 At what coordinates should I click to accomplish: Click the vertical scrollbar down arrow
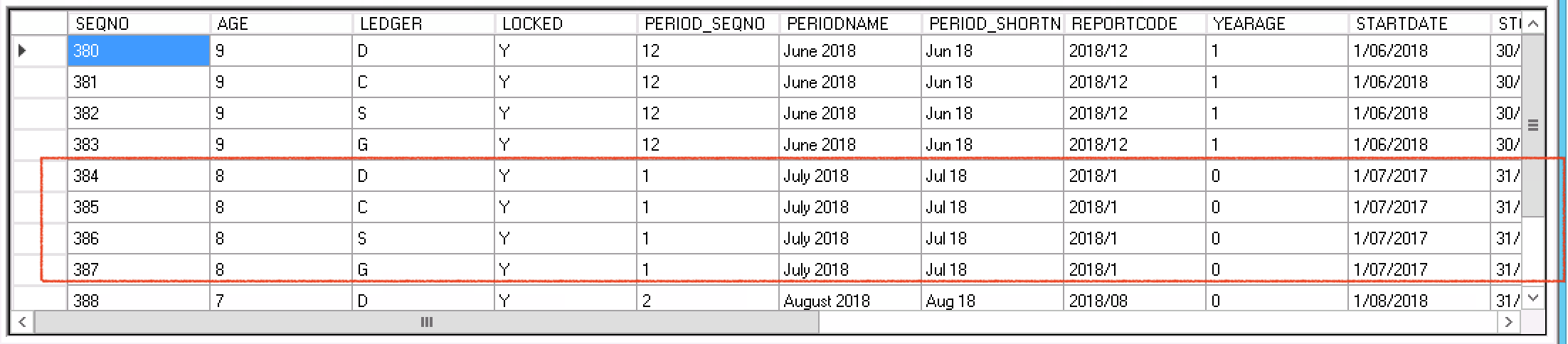(x=1533, y=299)
